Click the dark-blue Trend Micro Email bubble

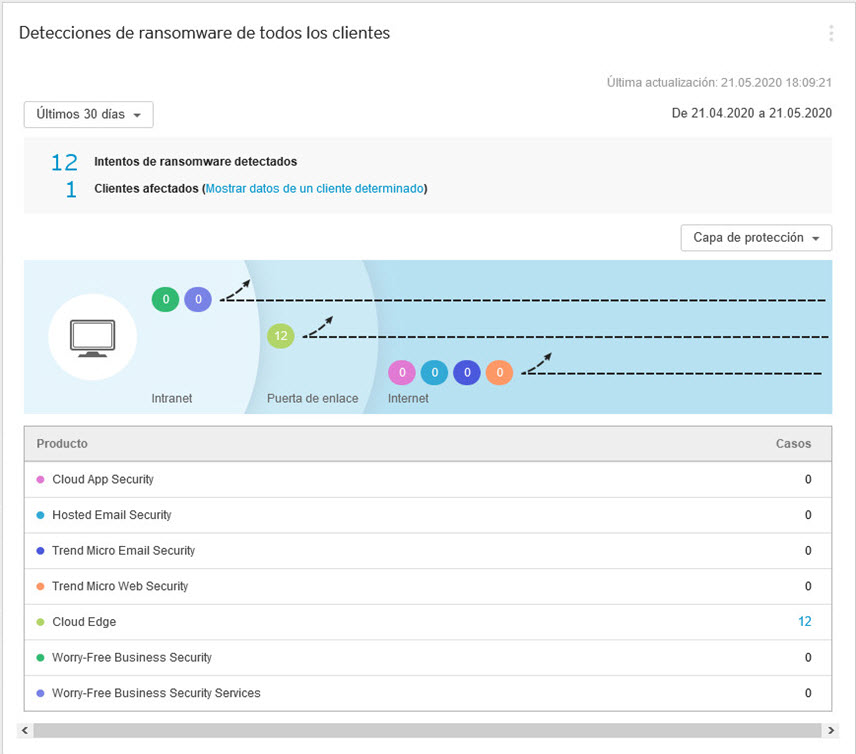click(x=466, y=373)
